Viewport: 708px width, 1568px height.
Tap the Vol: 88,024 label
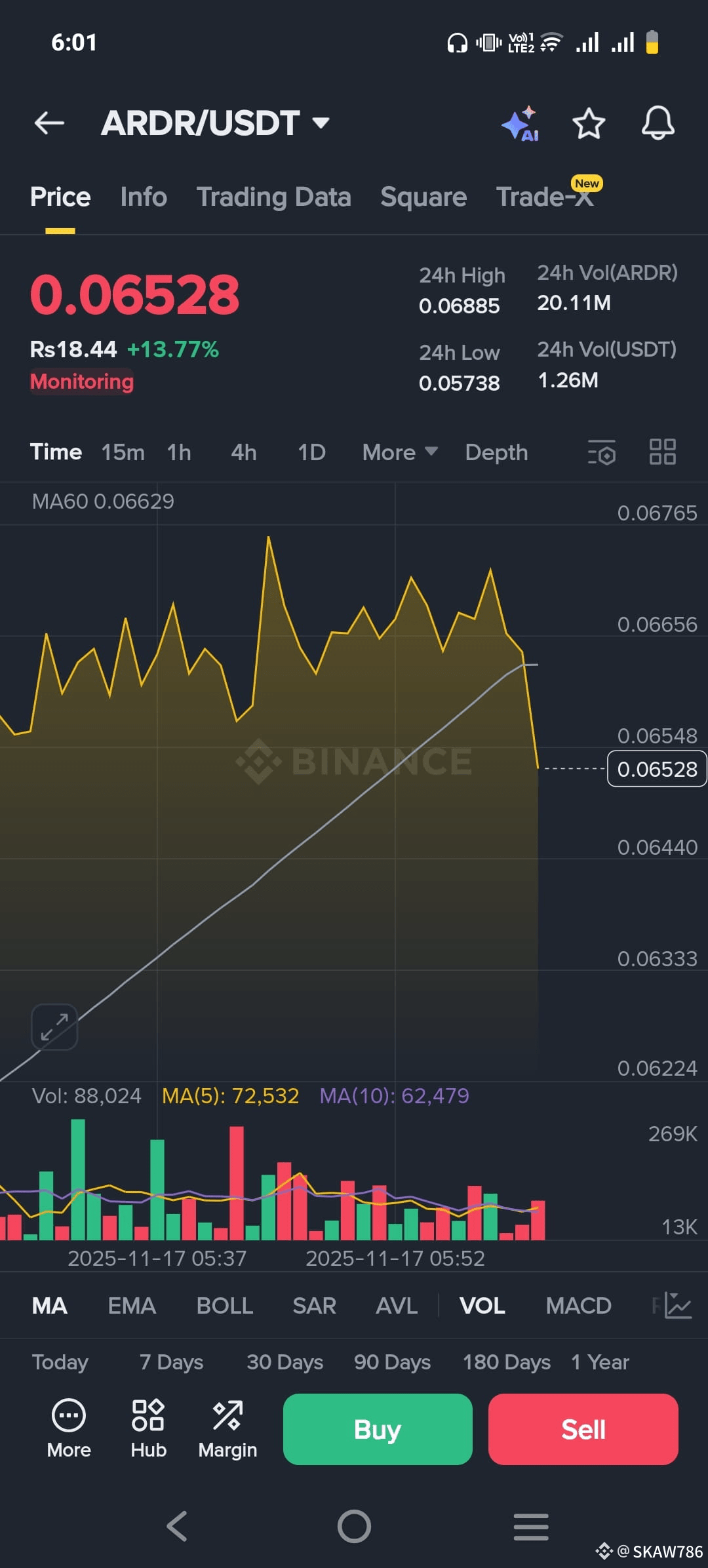pos(87,1095)
